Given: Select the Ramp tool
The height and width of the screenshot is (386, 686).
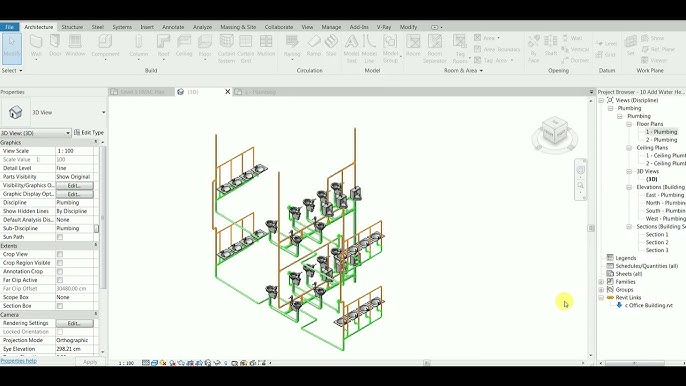Looking at the screenshot, I should pyautogui.click(x=313, y=46).
